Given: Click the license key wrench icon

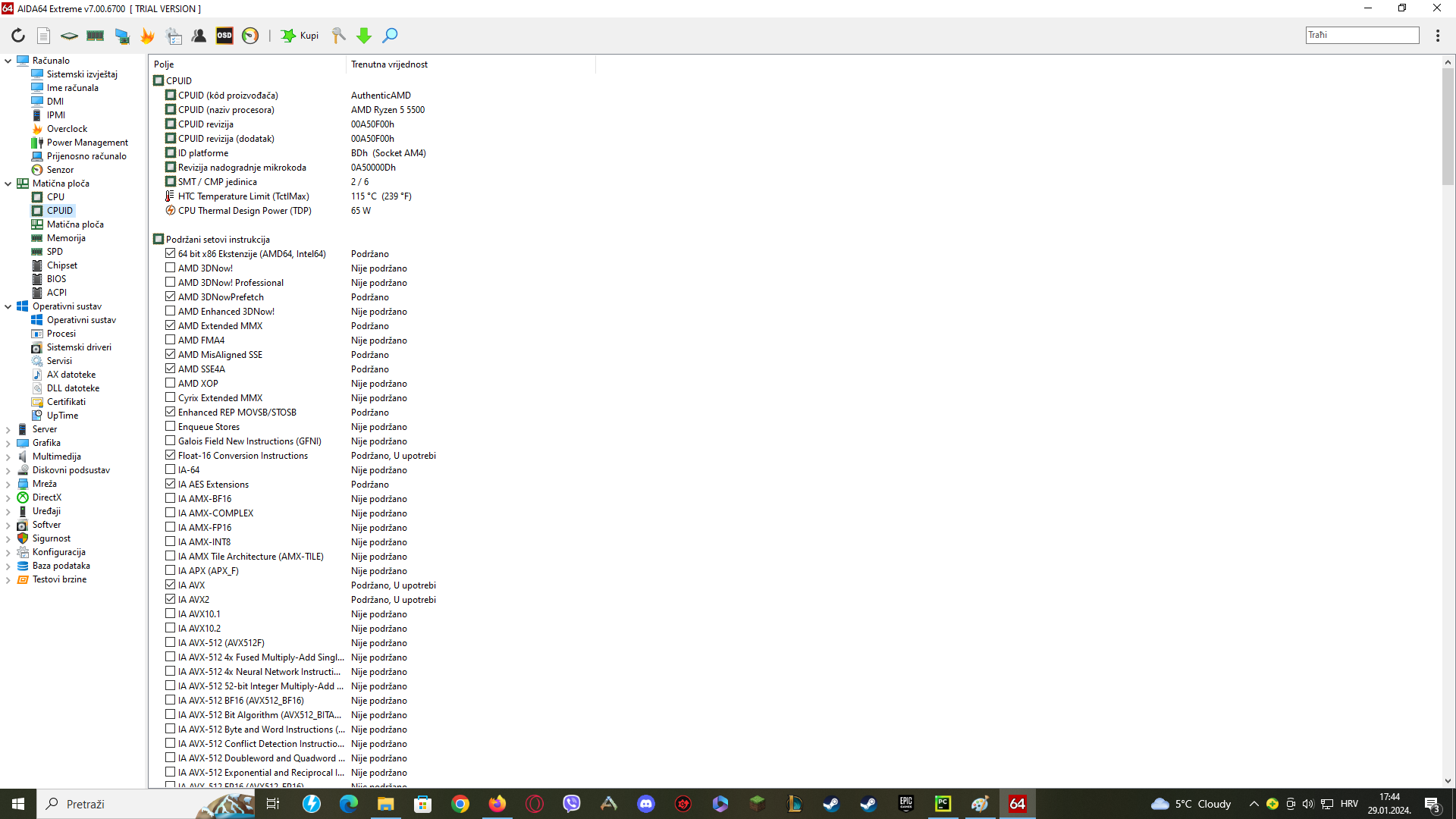Looking at the screenshot, I should 339,36.
